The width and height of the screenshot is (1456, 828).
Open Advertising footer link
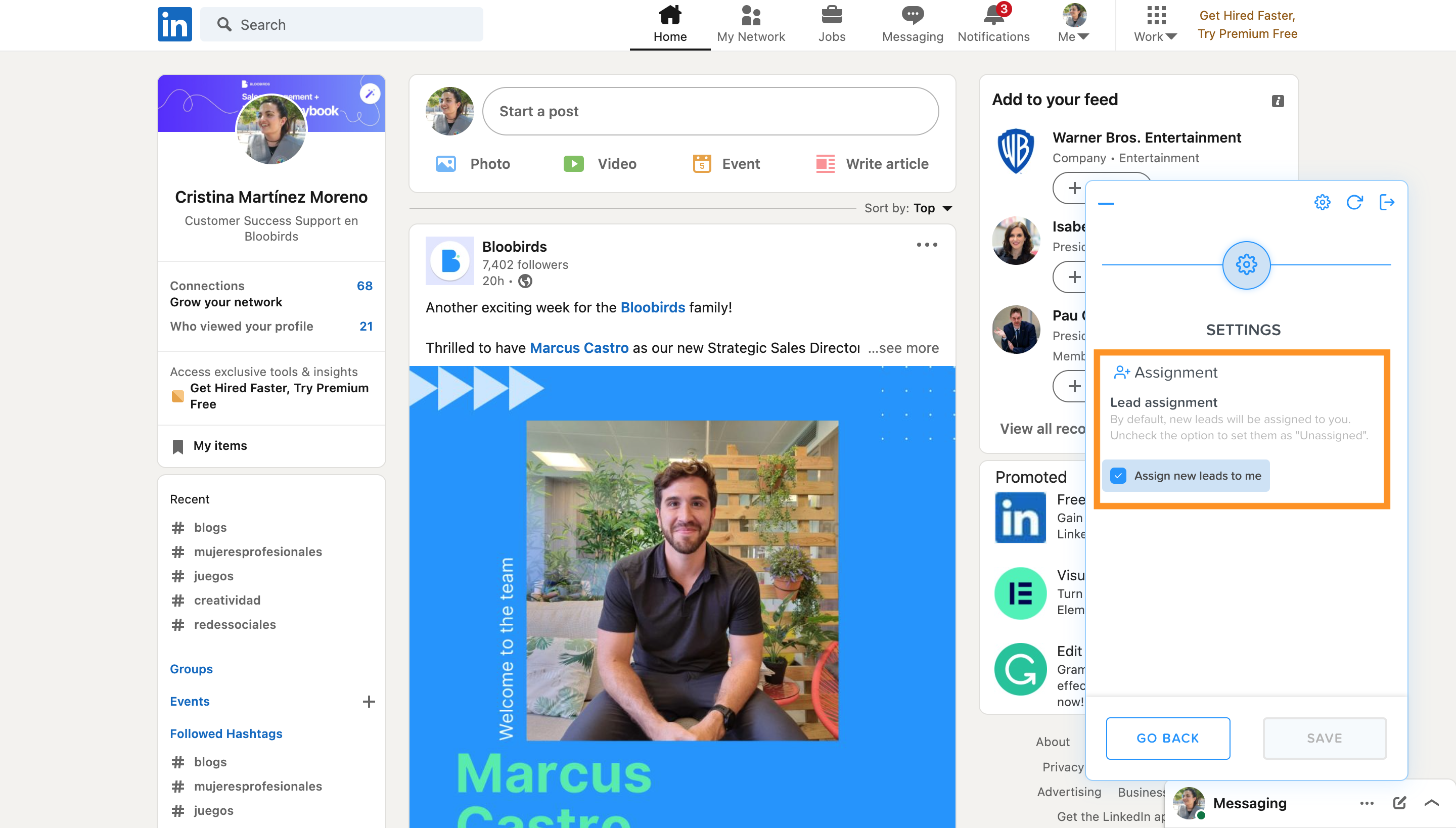[1069, 792]
